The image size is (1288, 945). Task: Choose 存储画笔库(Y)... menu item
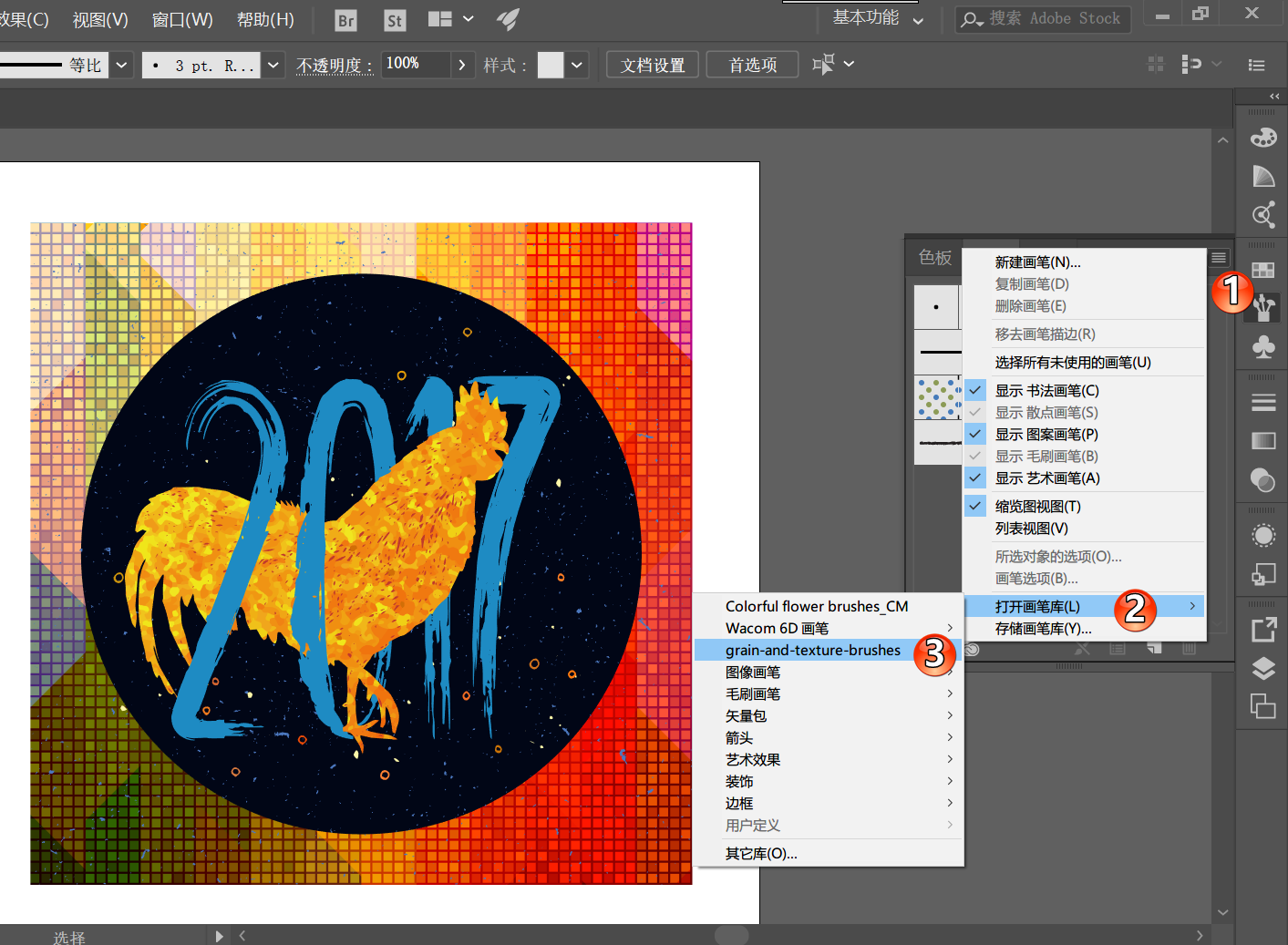[x=1084, y=628]
